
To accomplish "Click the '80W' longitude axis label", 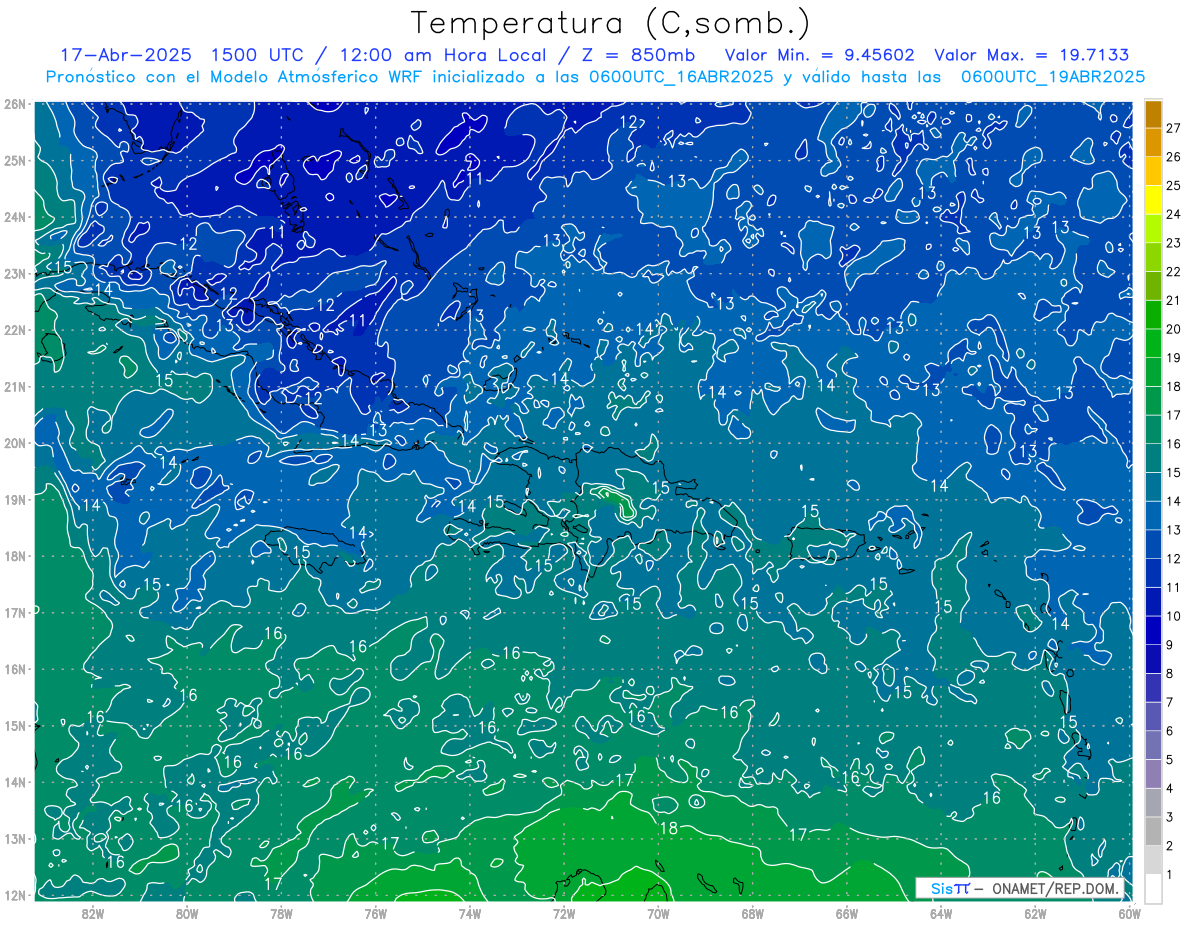I will [187, 912].
